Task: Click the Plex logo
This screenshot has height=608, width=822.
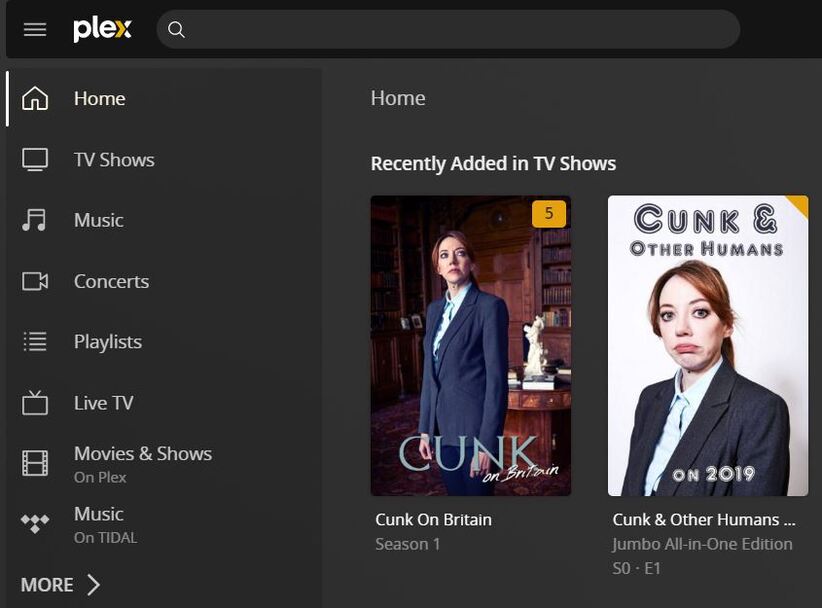Action: pos(102,29)
